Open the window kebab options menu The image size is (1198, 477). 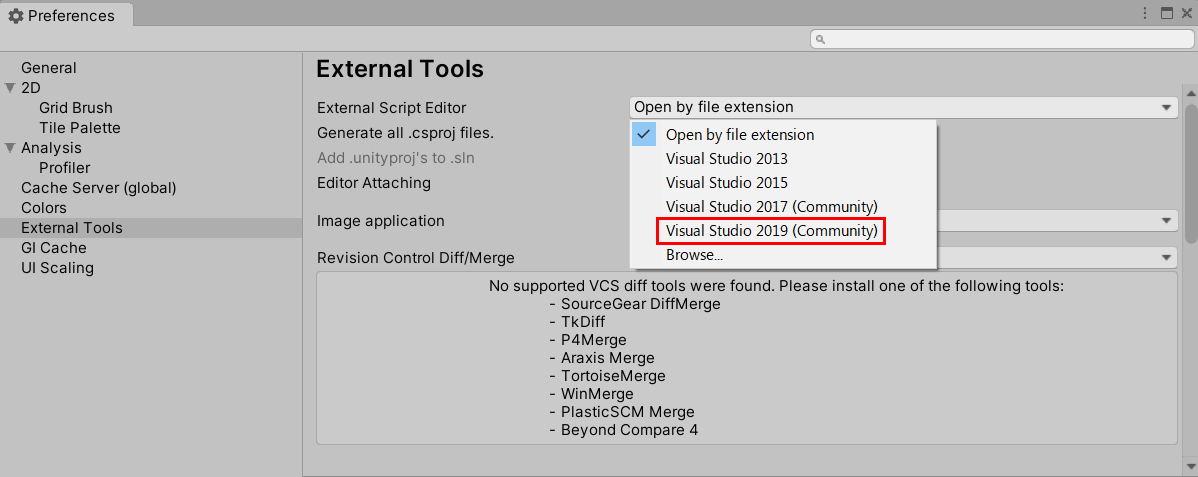pyautogui.click(x=1145, y=13)
